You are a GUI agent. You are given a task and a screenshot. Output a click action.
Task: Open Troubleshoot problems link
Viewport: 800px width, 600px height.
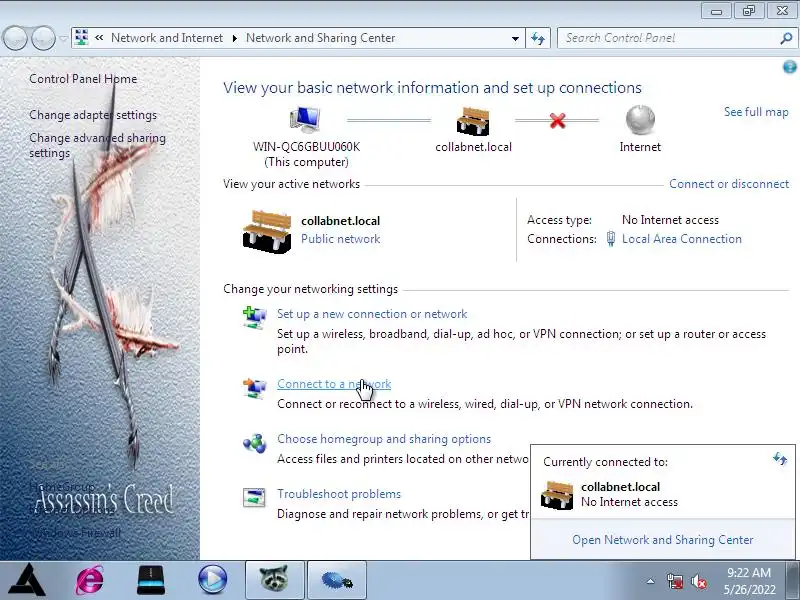pyautogui.click(x=339, y=494)
